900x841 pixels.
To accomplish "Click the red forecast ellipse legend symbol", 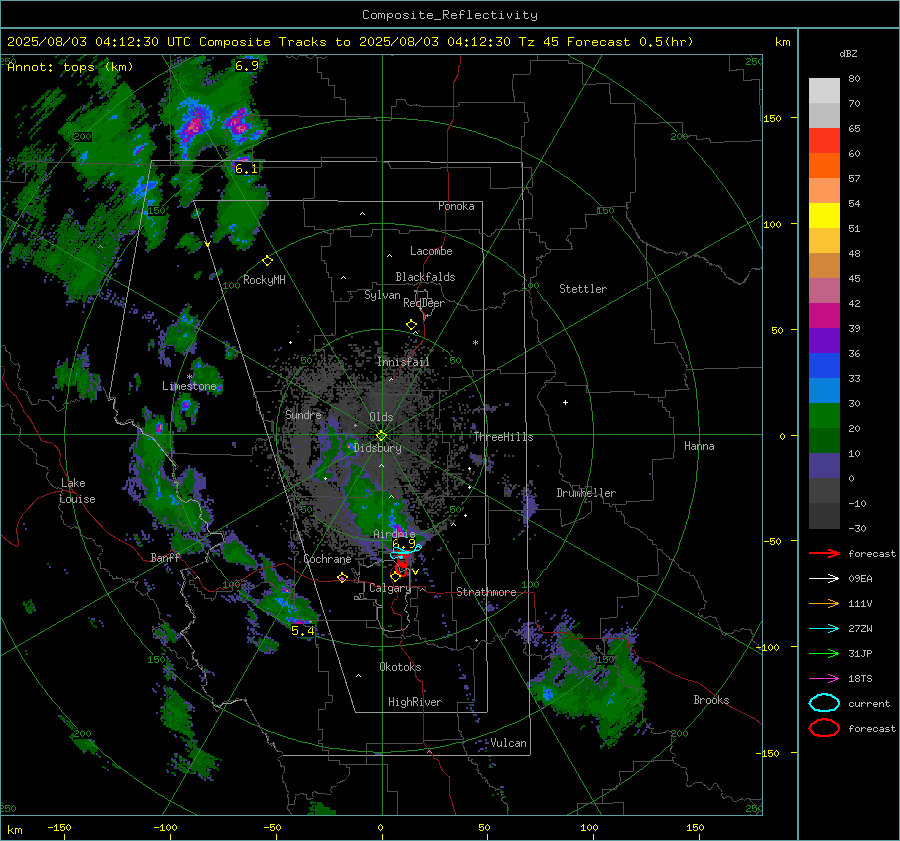I will coord(824,728).
